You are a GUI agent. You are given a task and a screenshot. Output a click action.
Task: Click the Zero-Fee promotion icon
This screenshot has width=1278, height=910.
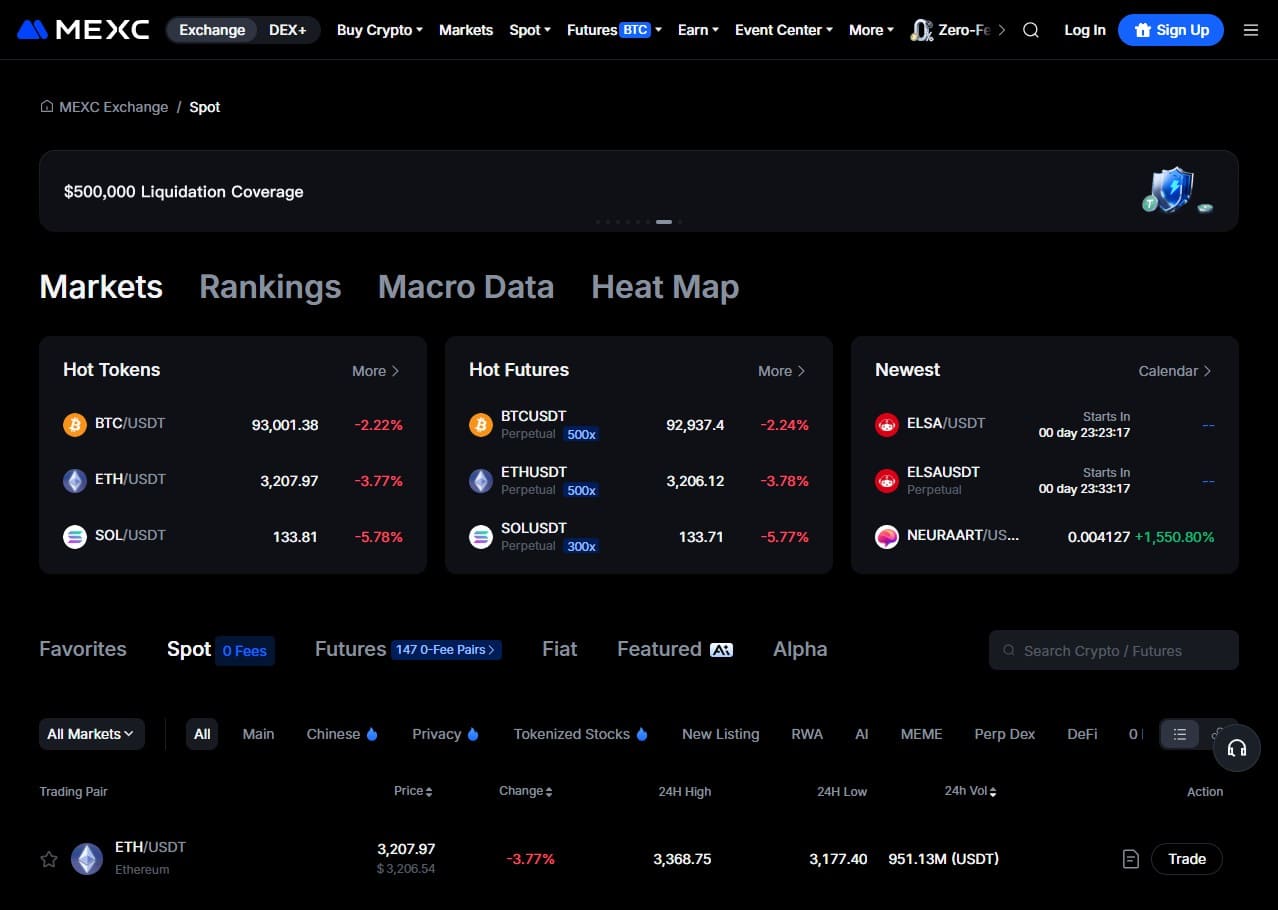click(x=921, y=30)
